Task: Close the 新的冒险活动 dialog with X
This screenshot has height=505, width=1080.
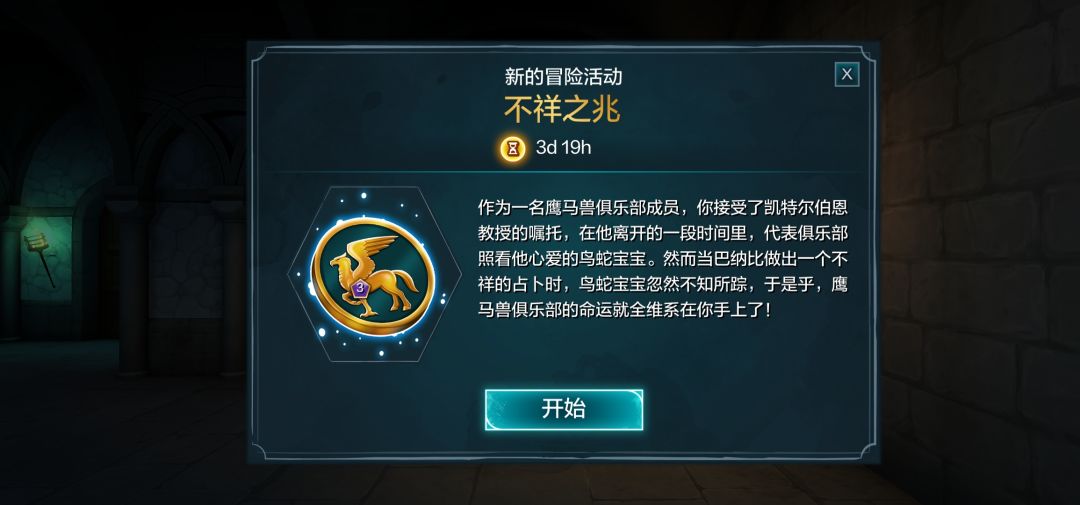Action: point(847,74)
